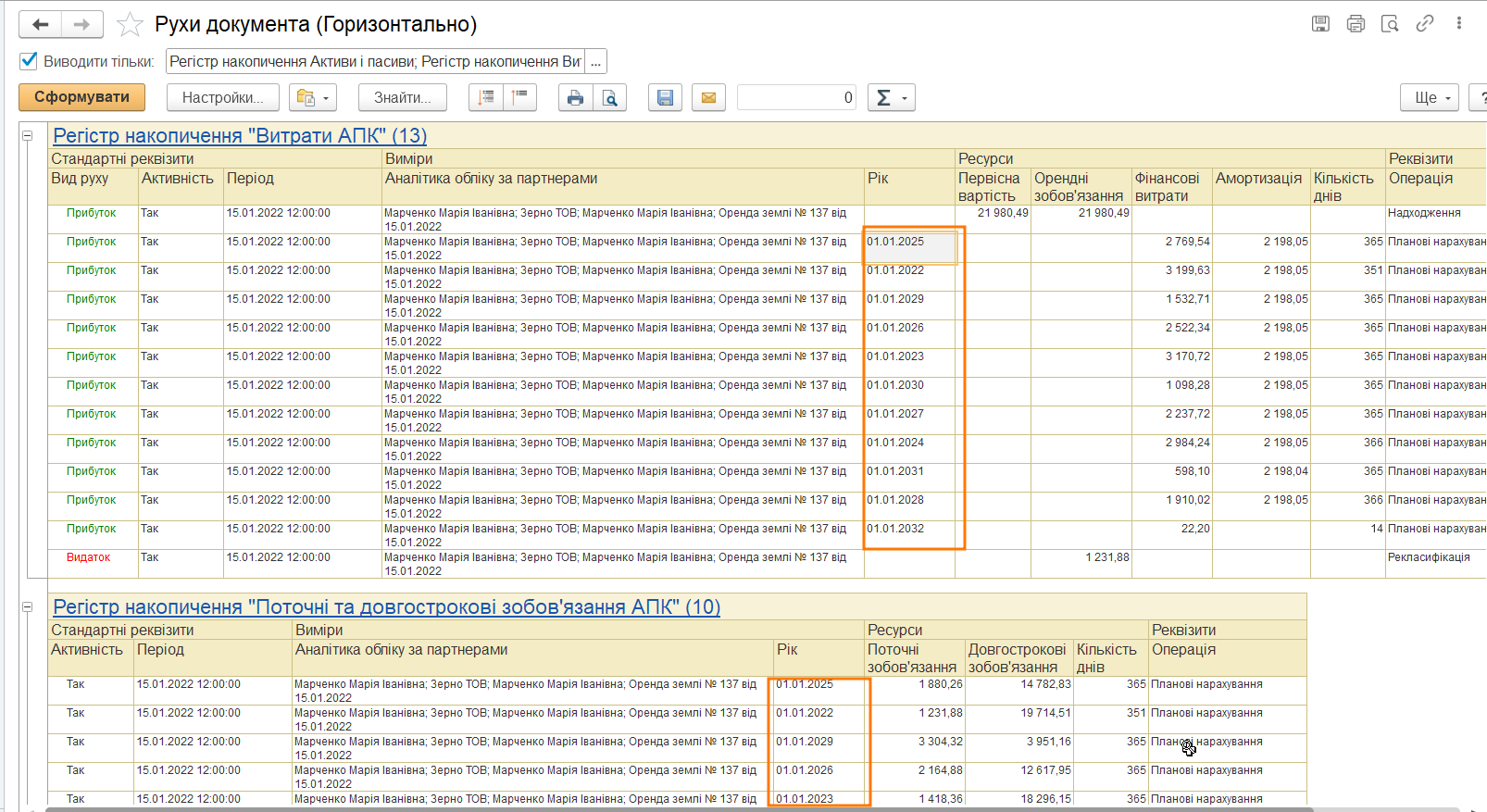Collapse the 'Витрати АПК' register group
Viewport: 1487px width, 812px height.
coord(28,136)
